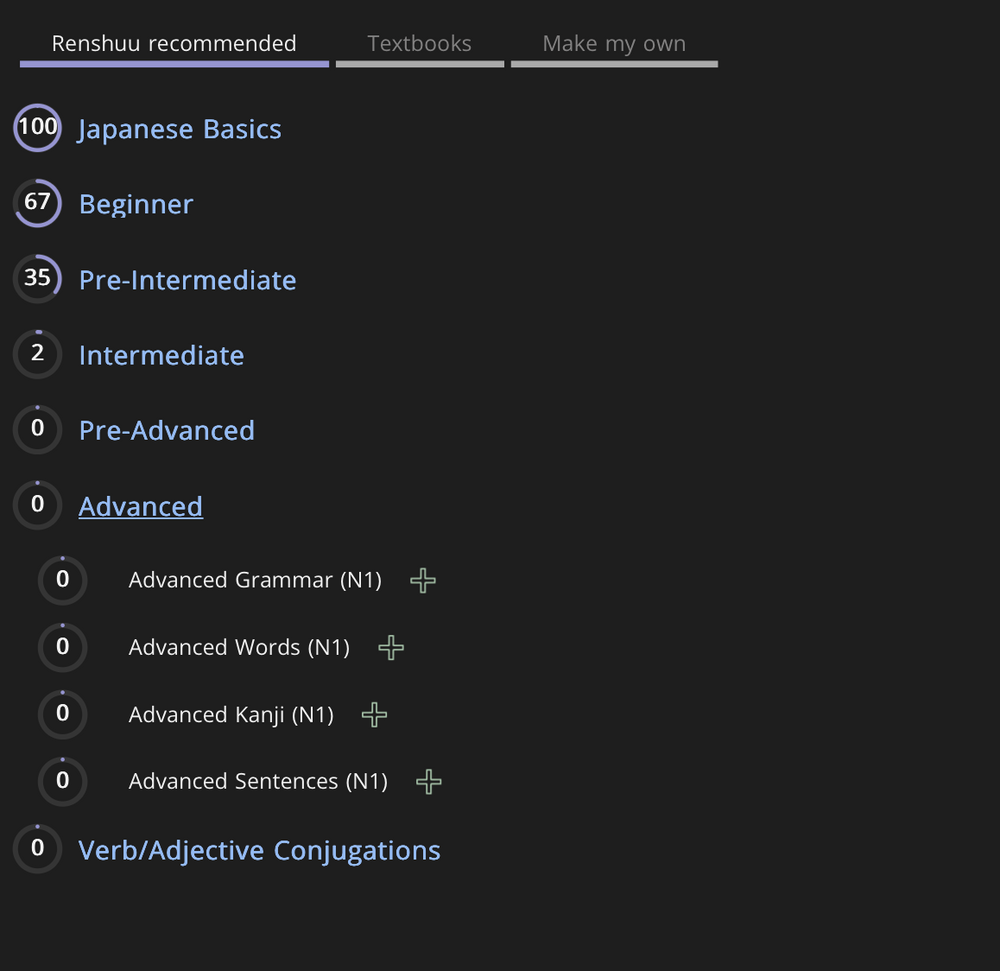Open the Make my own tab
The height and width of the screenshot is (971, 1000).
614,44
